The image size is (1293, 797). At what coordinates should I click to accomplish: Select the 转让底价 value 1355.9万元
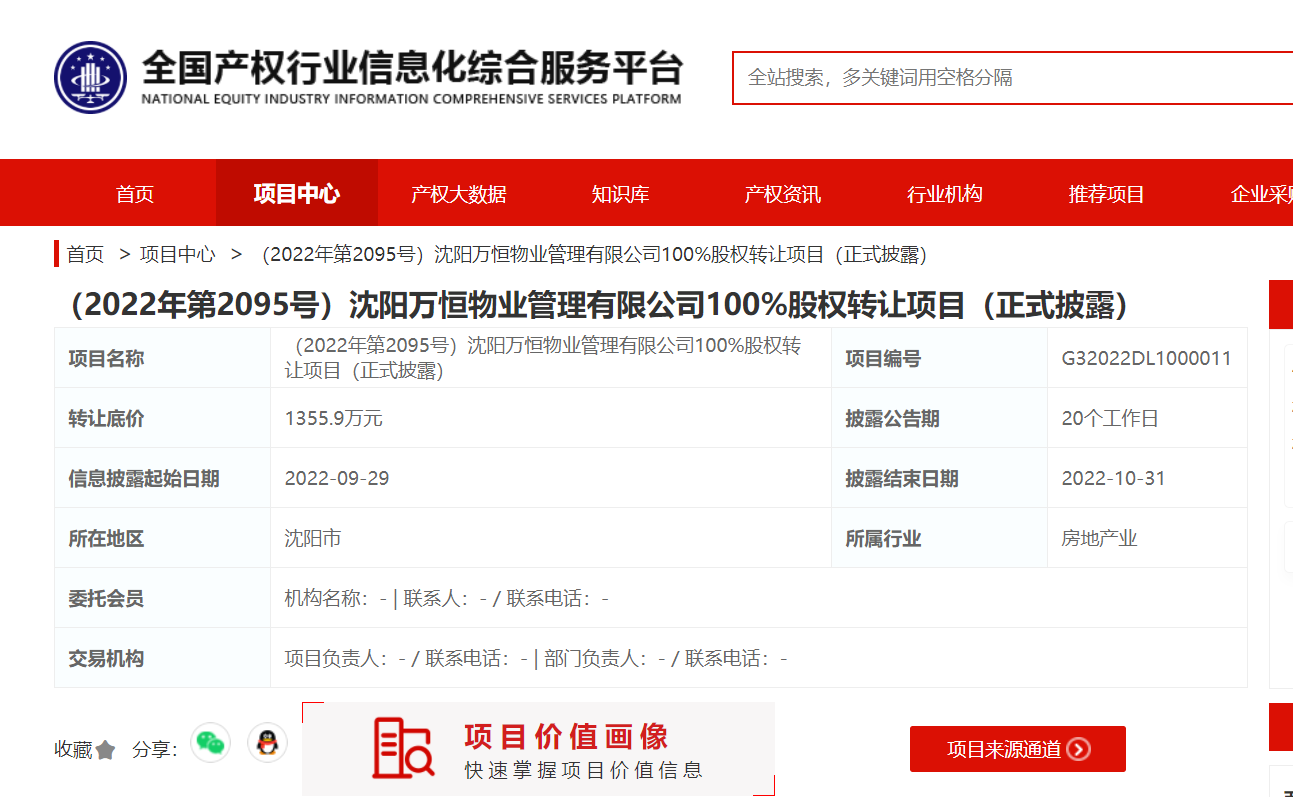(x=334, y=418)
